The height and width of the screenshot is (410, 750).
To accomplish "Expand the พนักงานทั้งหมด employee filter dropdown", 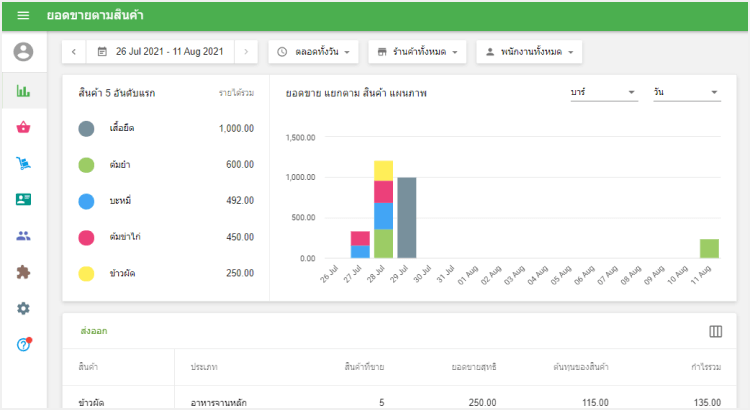I will coord(530,51).
